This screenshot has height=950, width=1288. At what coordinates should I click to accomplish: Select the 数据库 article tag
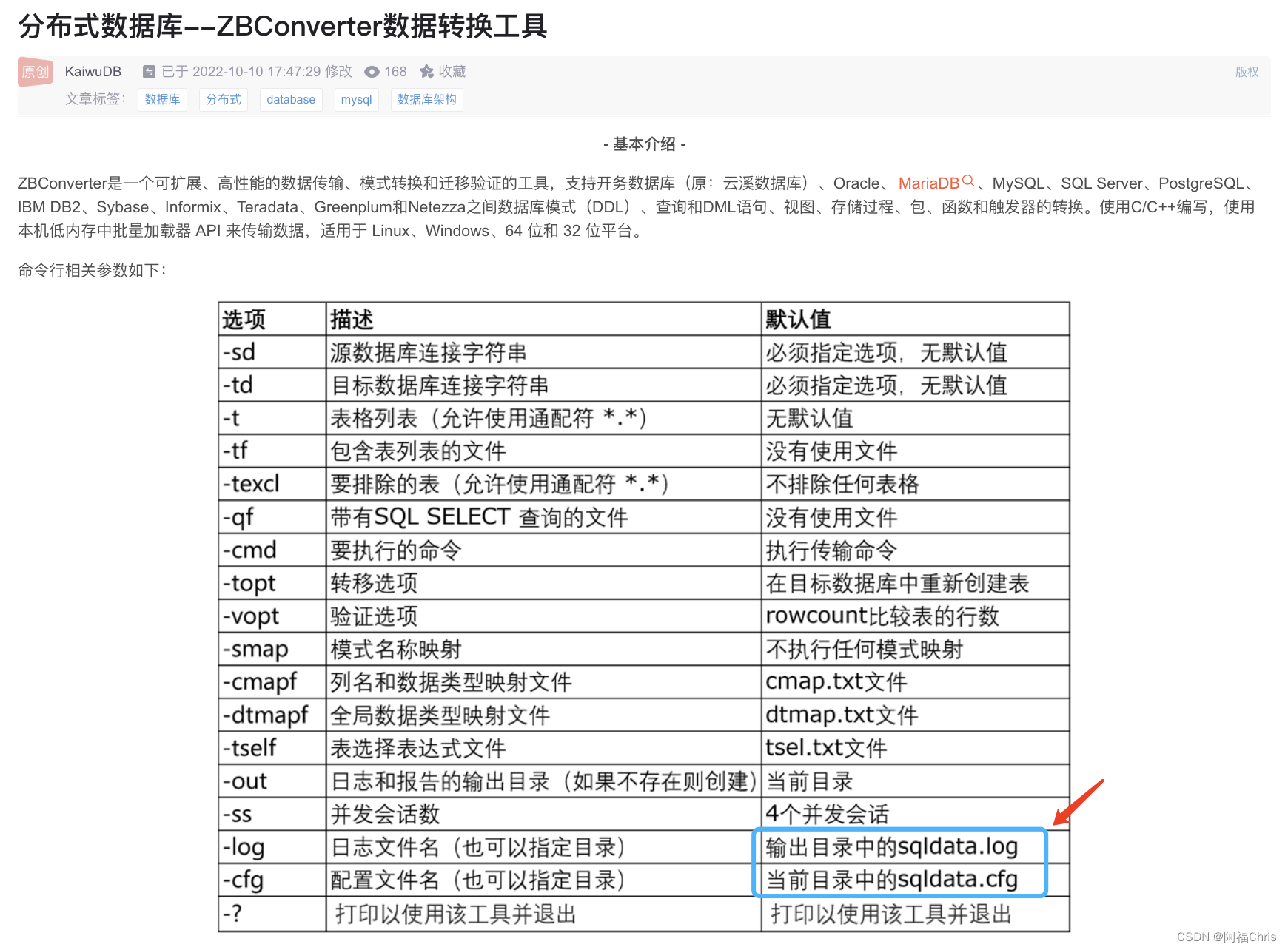point(162,99)
